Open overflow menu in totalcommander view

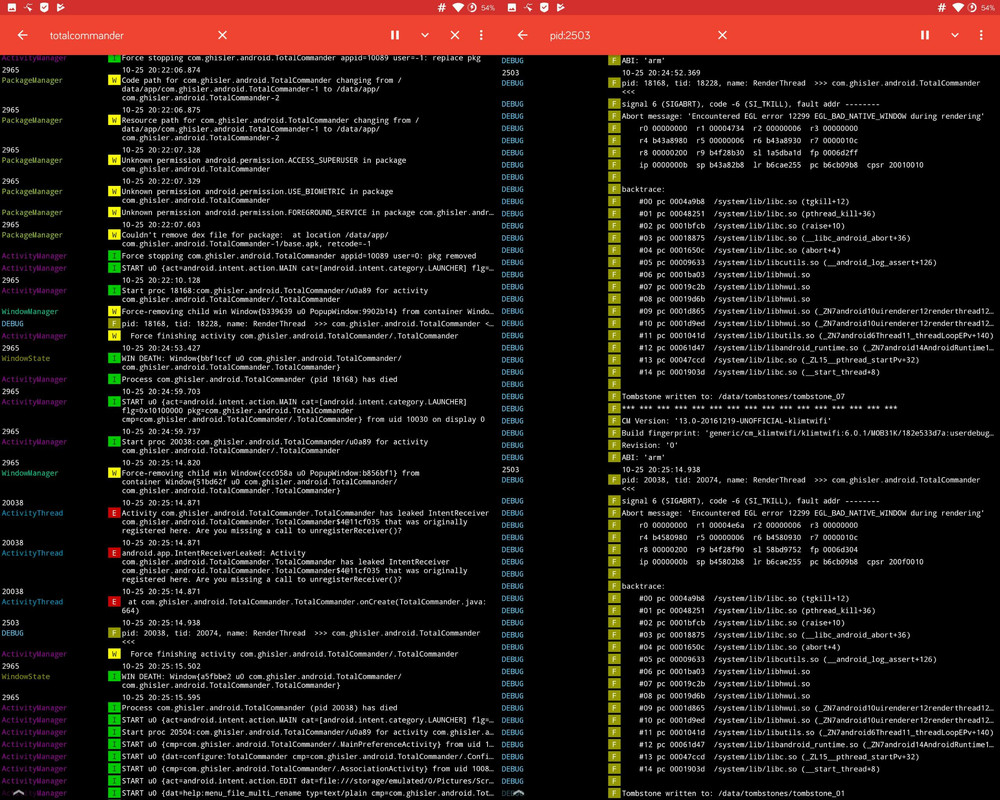coord(481,35)
